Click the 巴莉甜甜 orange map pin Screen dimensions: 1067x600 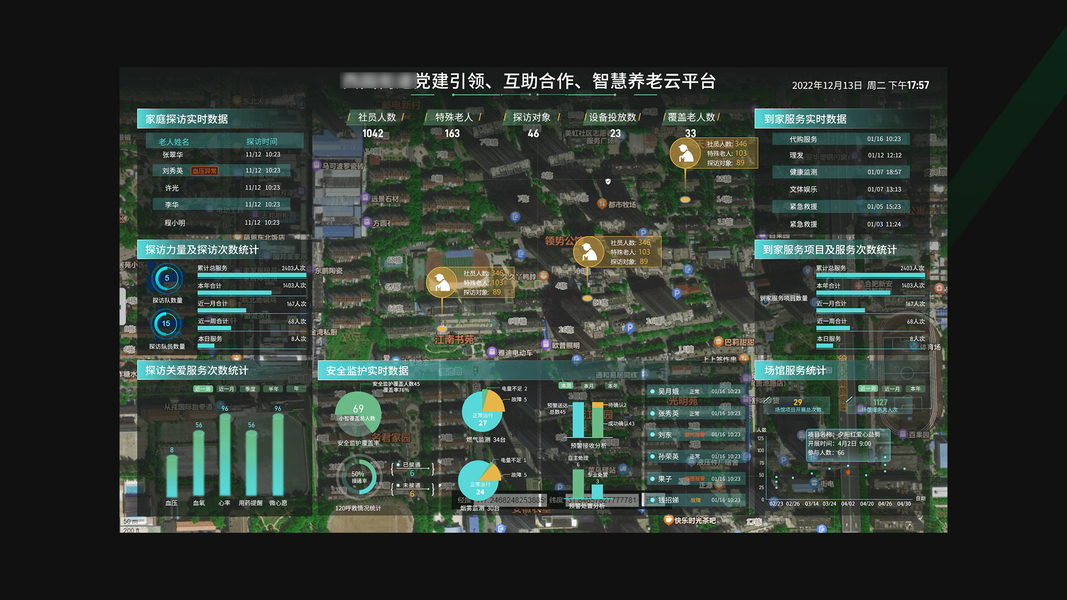tap(718, 341)
